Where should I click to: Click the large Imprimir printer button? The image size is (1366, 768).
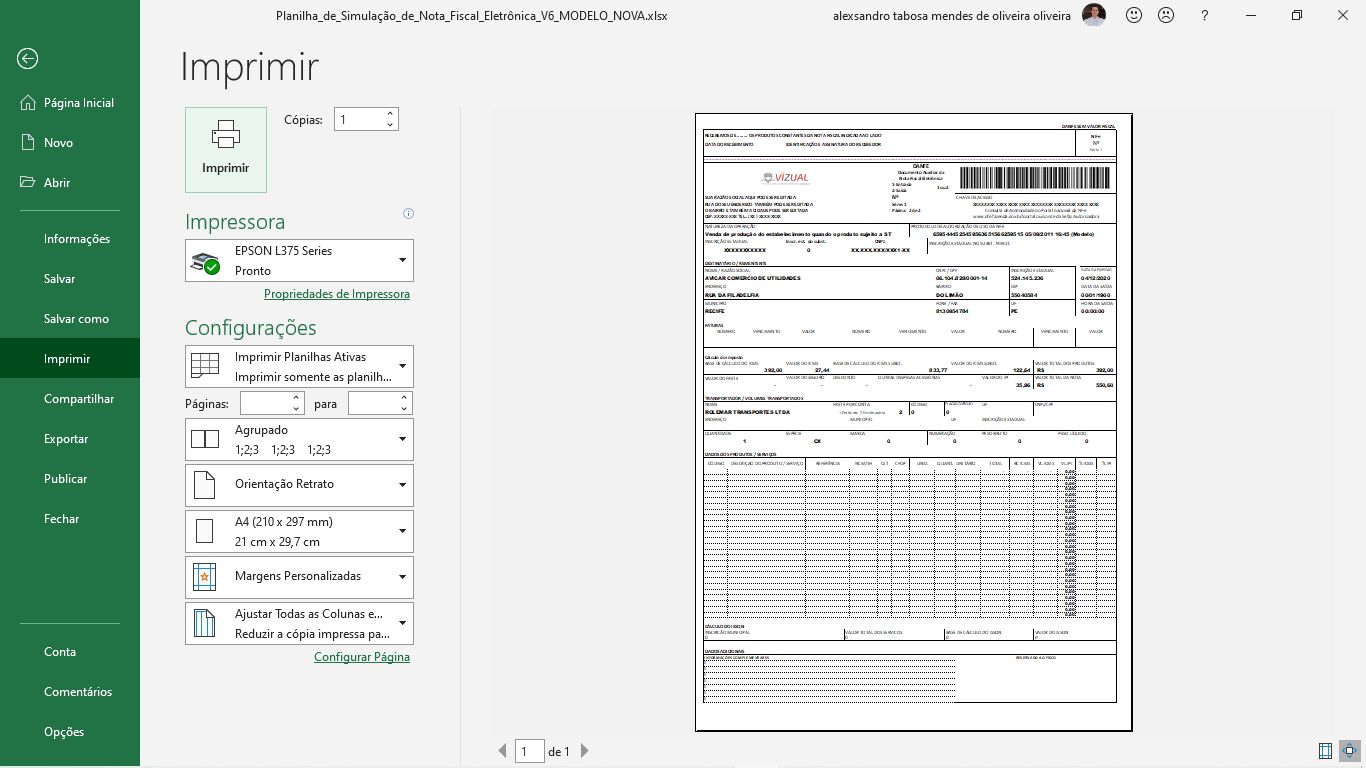(x=226, y=150)
